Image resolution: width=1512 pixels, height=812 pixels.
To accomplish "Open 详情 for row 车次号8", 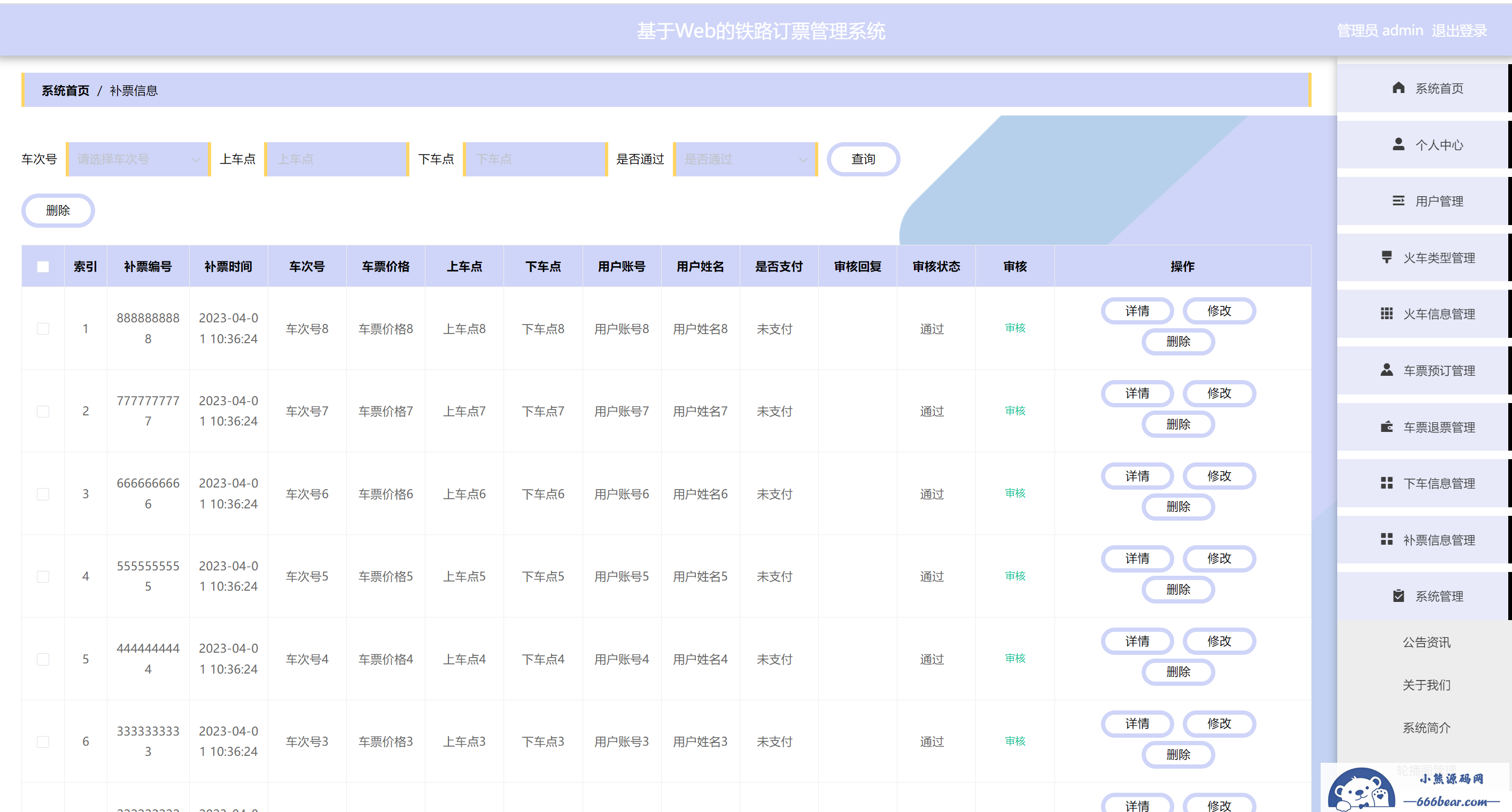I will coord(1137,311).
